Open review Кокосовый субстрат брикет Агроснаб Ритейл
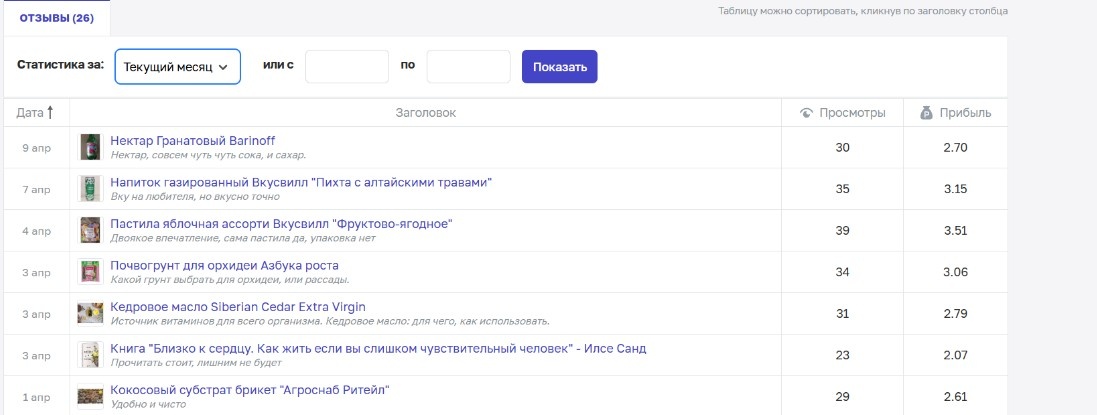This screenshot has width=1097, height=415. tap(250, 390)
